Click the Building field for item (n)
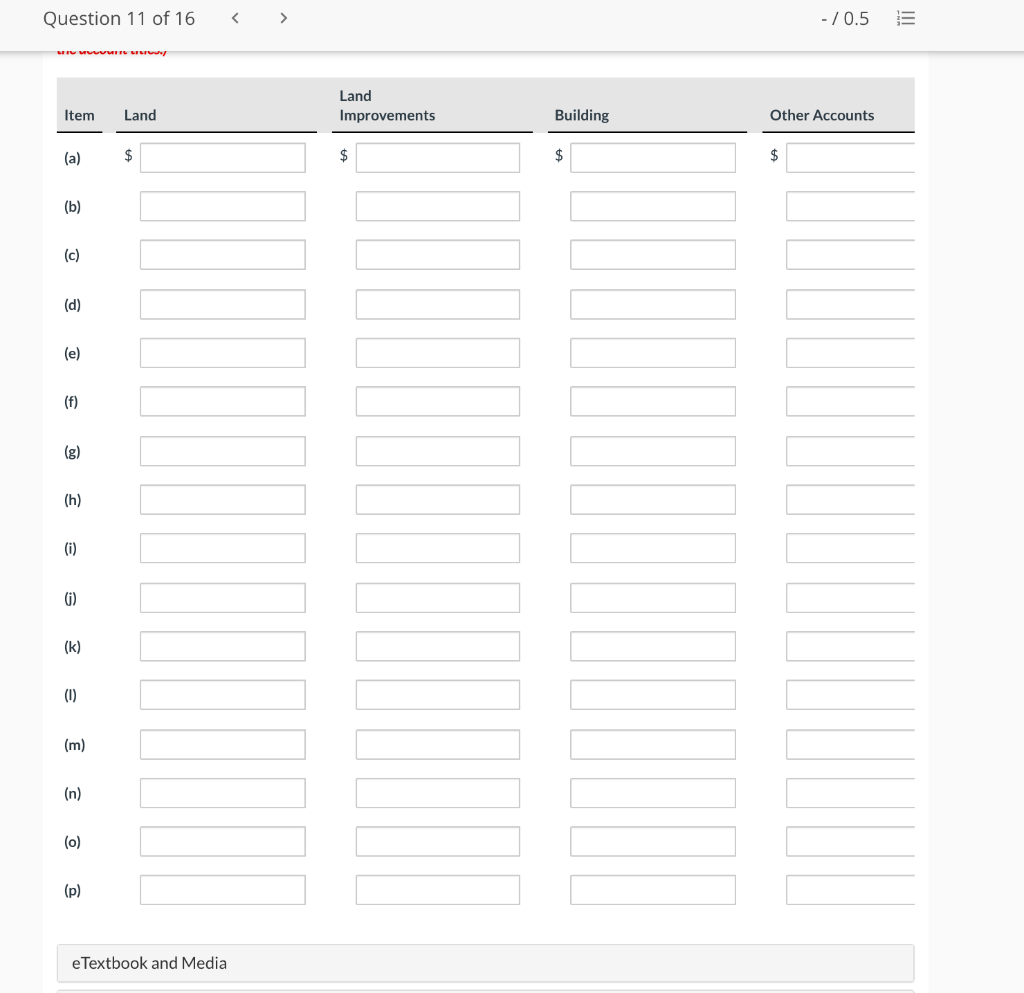The width and height of the screenshot is (1024, 993). tap(652, 793)
